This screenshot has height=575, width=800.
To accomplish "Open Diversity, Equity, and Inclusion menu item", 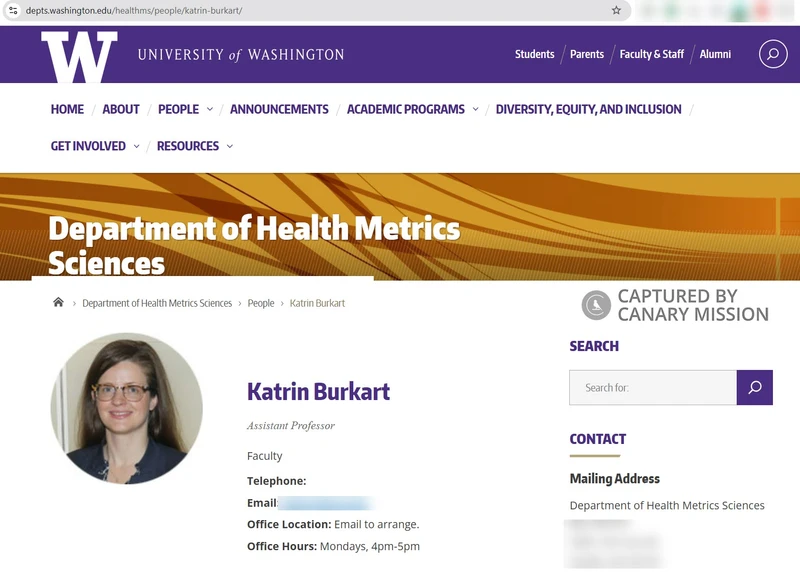I will [x=588, y=109].
